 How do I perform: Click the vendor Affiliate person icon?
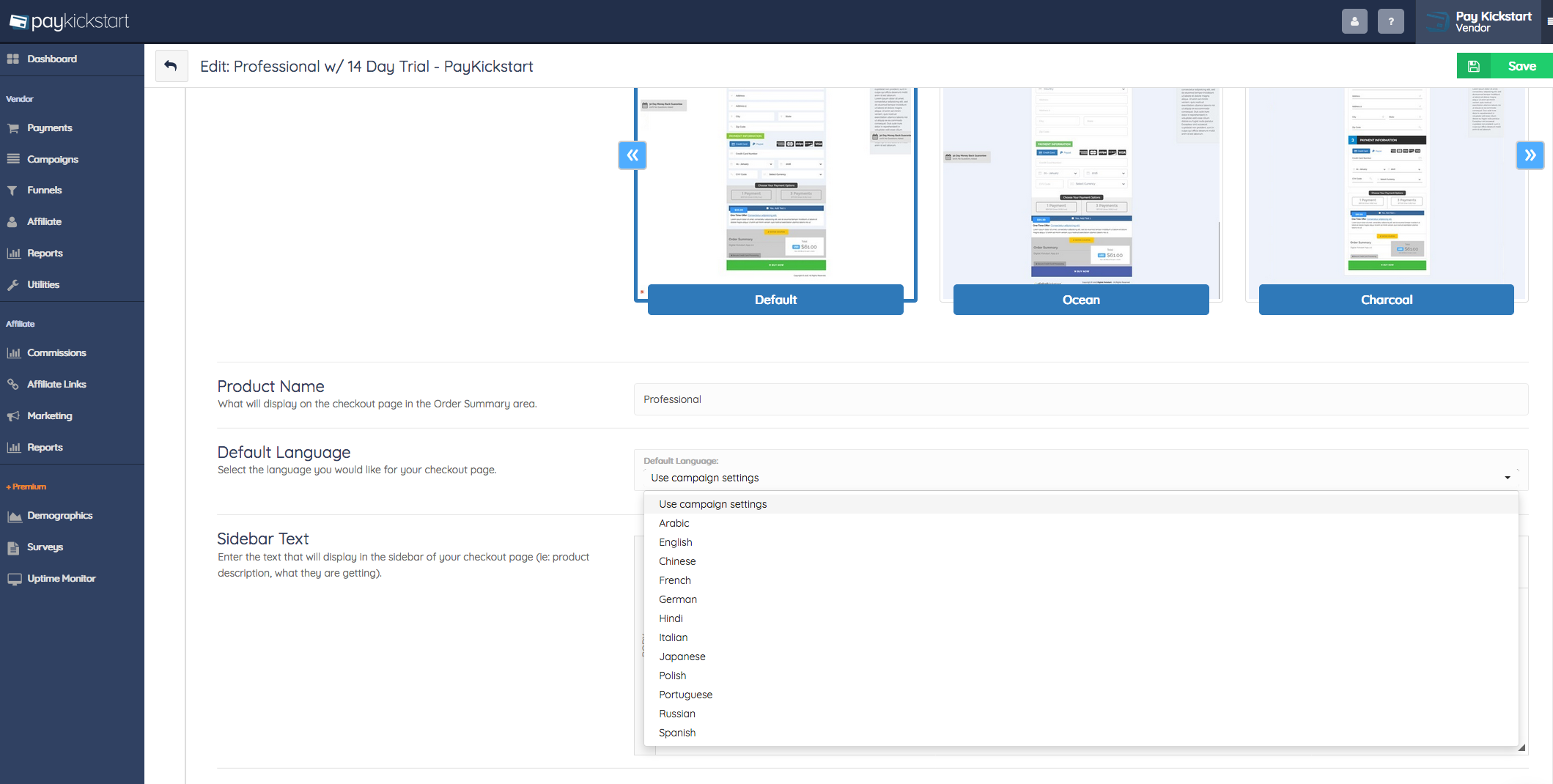(13, 222)
